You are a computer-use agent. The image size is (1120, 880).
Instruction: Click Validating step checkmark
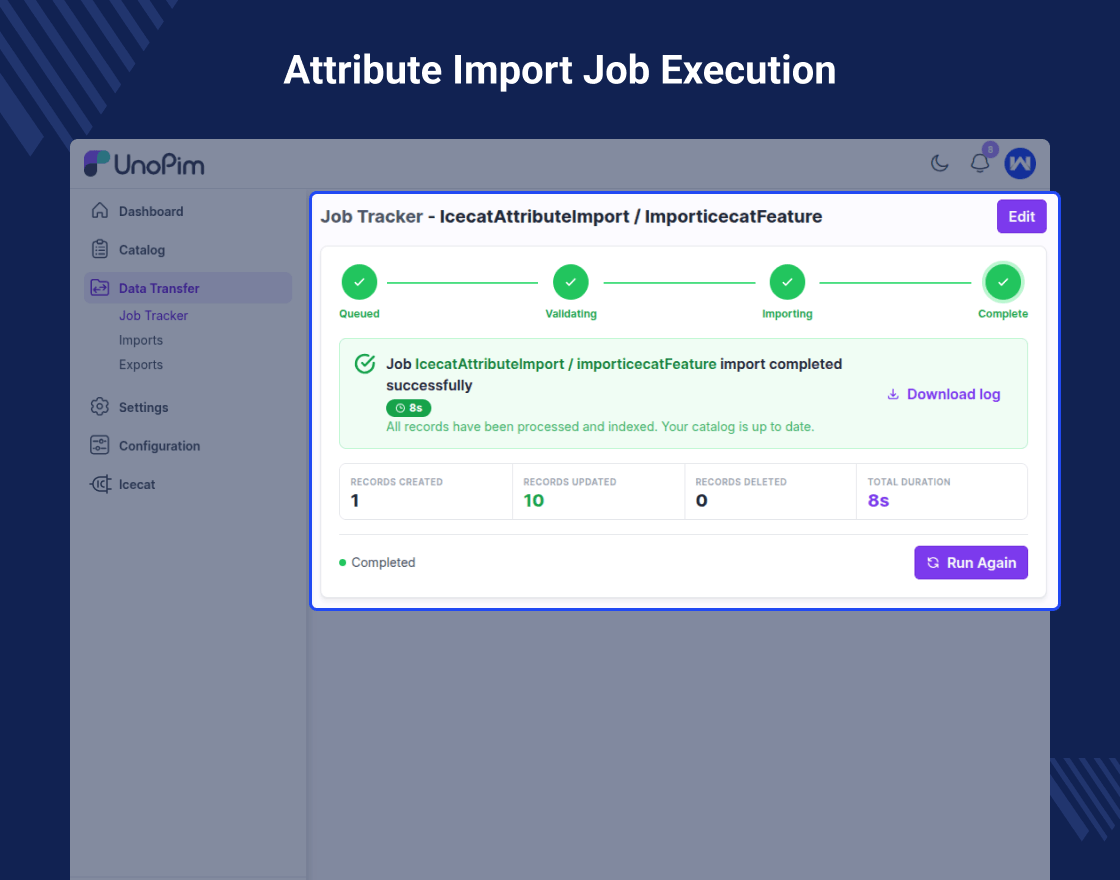571,282
